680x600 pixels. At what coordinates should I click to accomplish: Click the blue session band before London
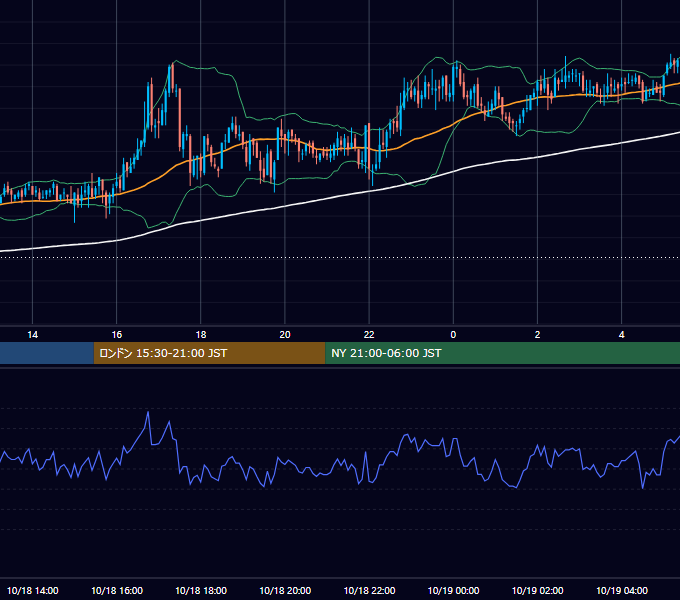47,353
